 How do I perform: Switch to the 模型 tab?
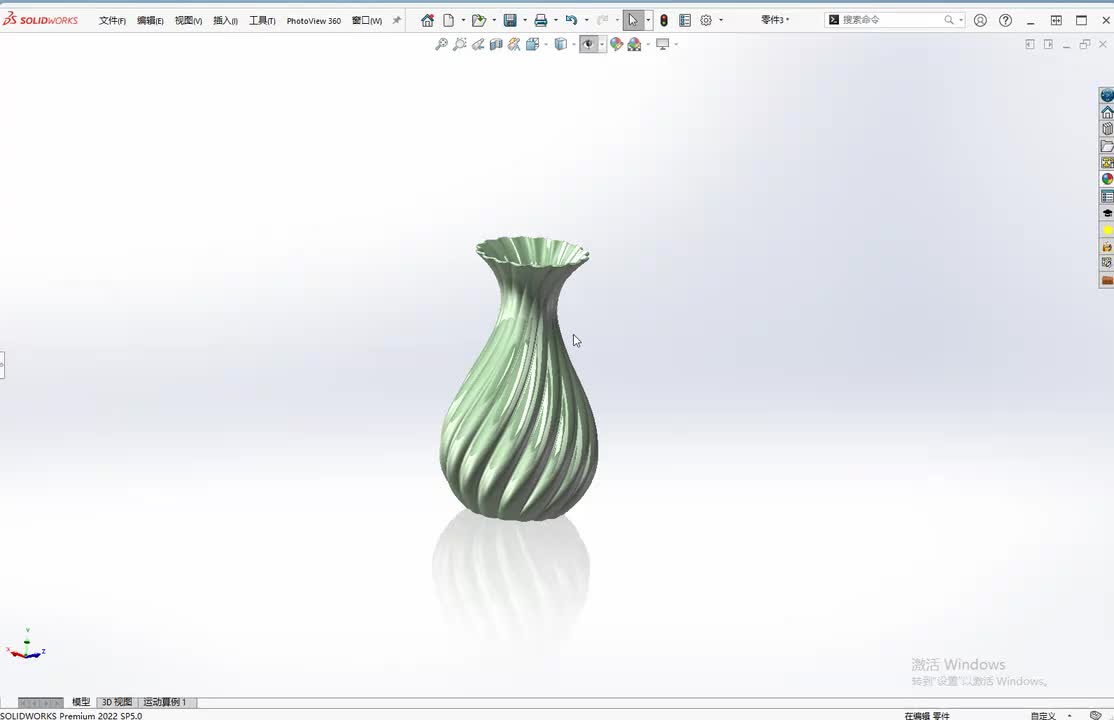click(x=81, y=702)
